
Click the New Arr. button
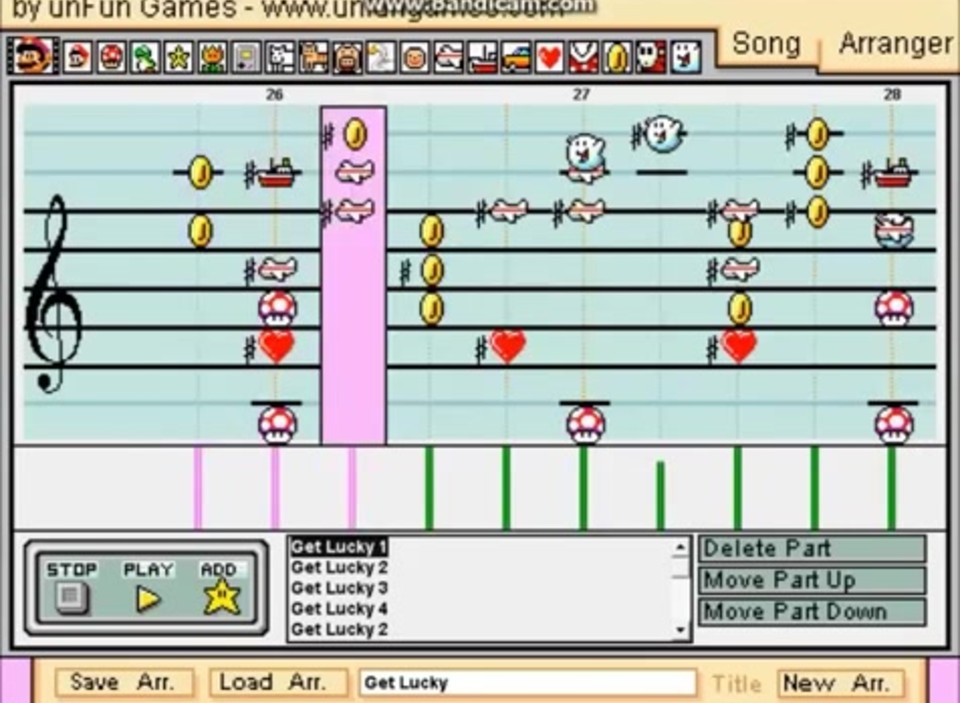pos(841,682)
